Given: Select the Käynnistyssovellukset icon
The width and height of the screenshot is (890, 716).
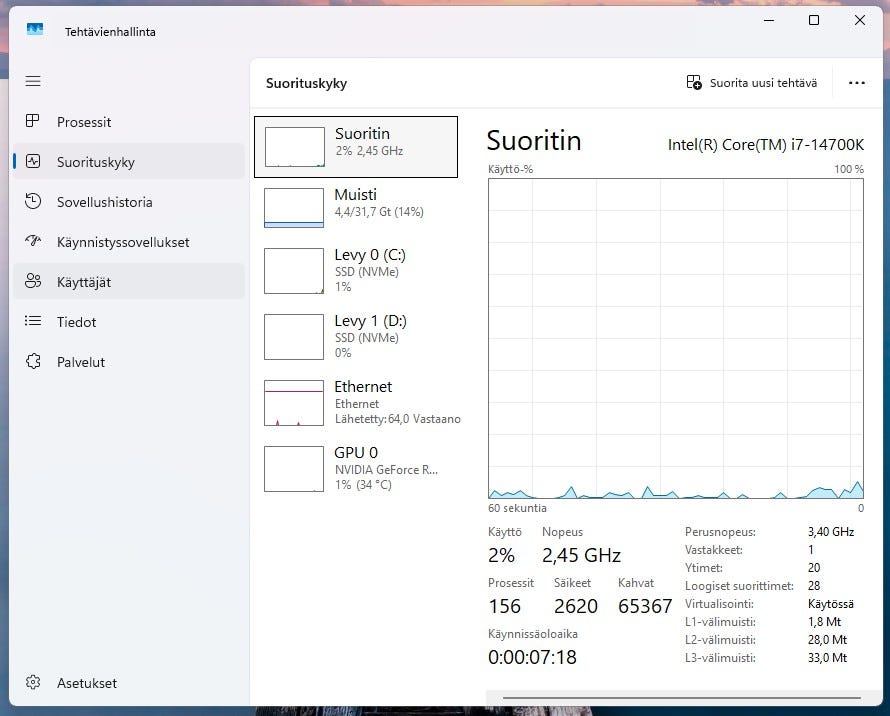Looking at the screenshot, I should coord(33,242).
